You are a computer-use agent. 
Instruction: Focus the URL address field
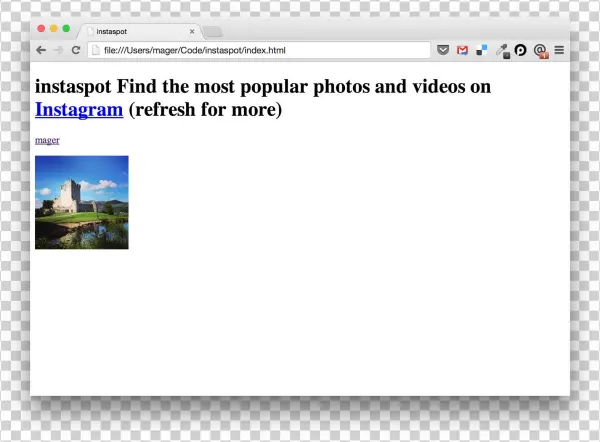259,50
